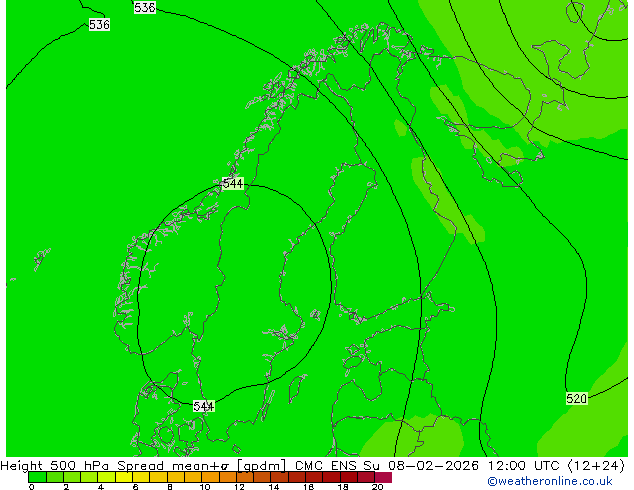The image size is (634, 490).
Task: Click the map title text 'Height 500 hPa Spread'
Action: (x=82, y=466)
